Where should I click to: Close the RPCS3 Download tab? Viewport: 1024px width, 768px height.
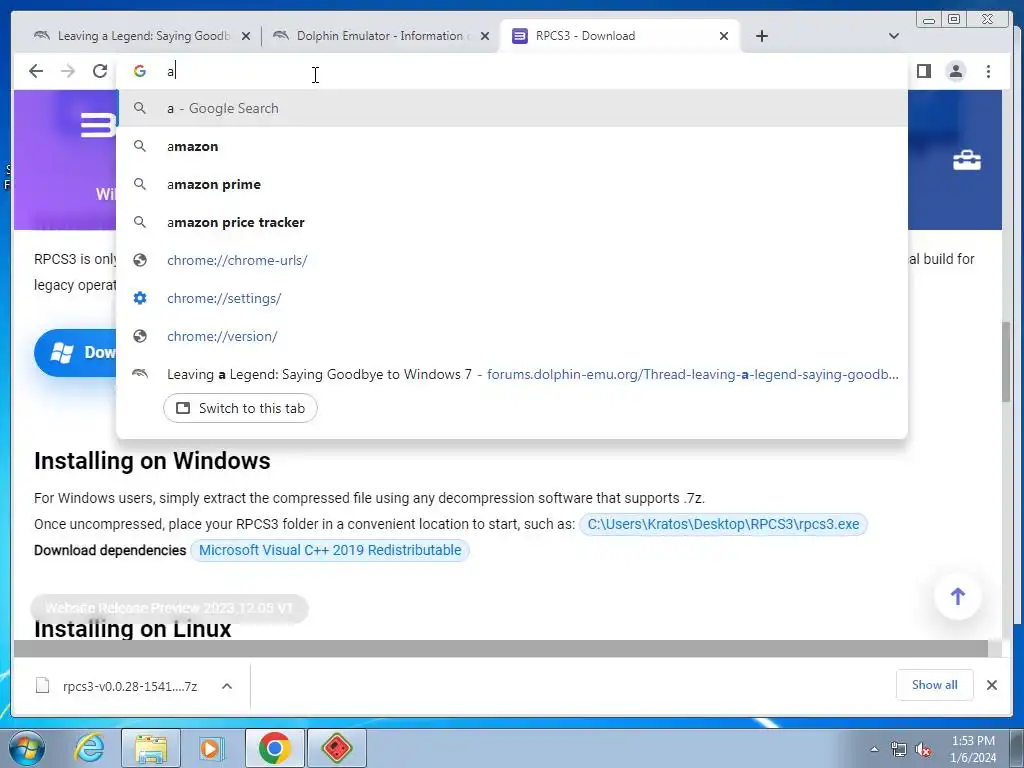click(724, 36)
